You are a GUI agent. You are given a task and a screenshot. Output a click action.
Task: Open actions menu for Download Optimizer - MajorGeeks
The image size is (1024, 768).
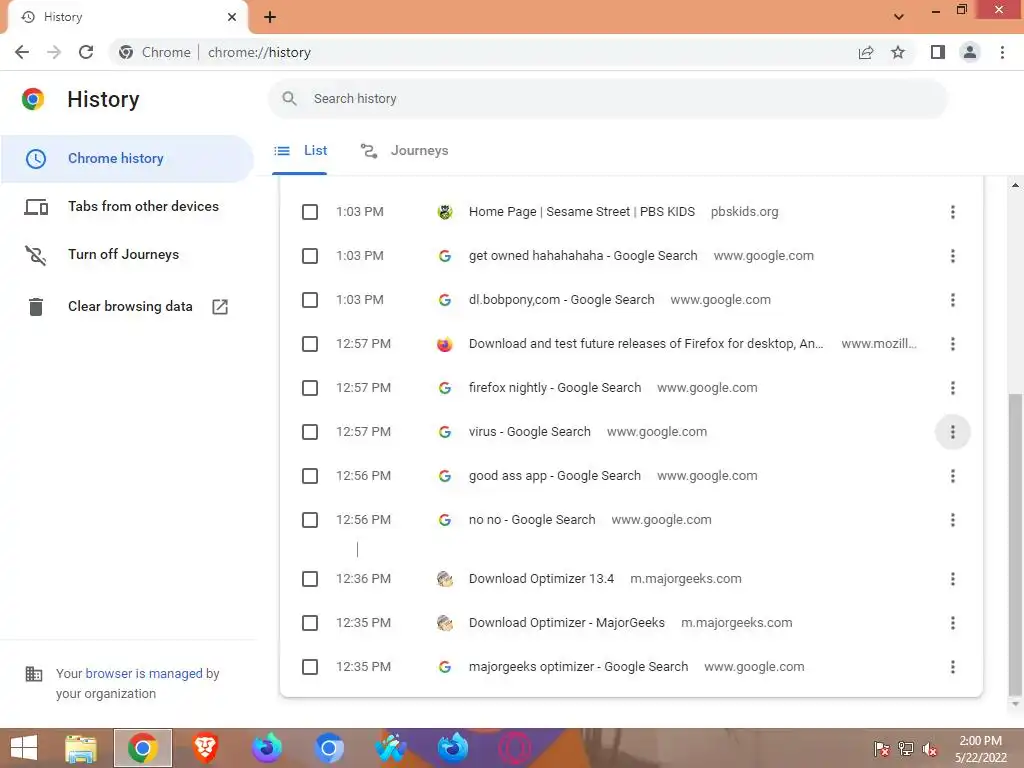coord(953,623)
